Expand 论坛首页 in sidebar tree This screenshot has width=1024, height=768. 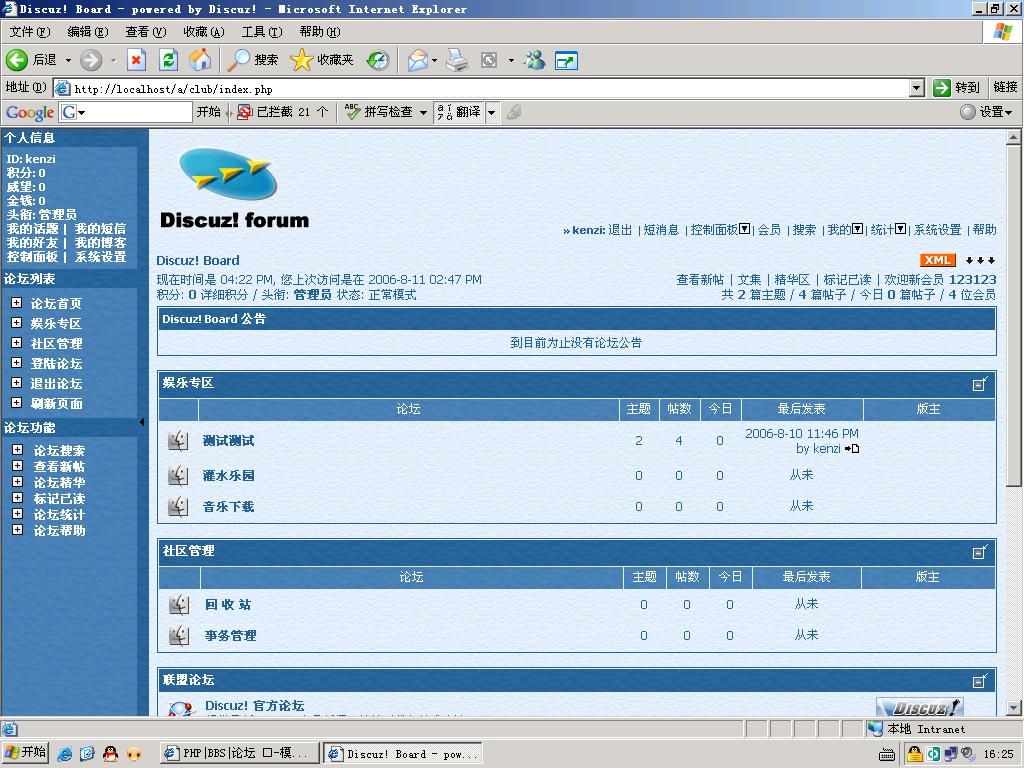[16, 303]
